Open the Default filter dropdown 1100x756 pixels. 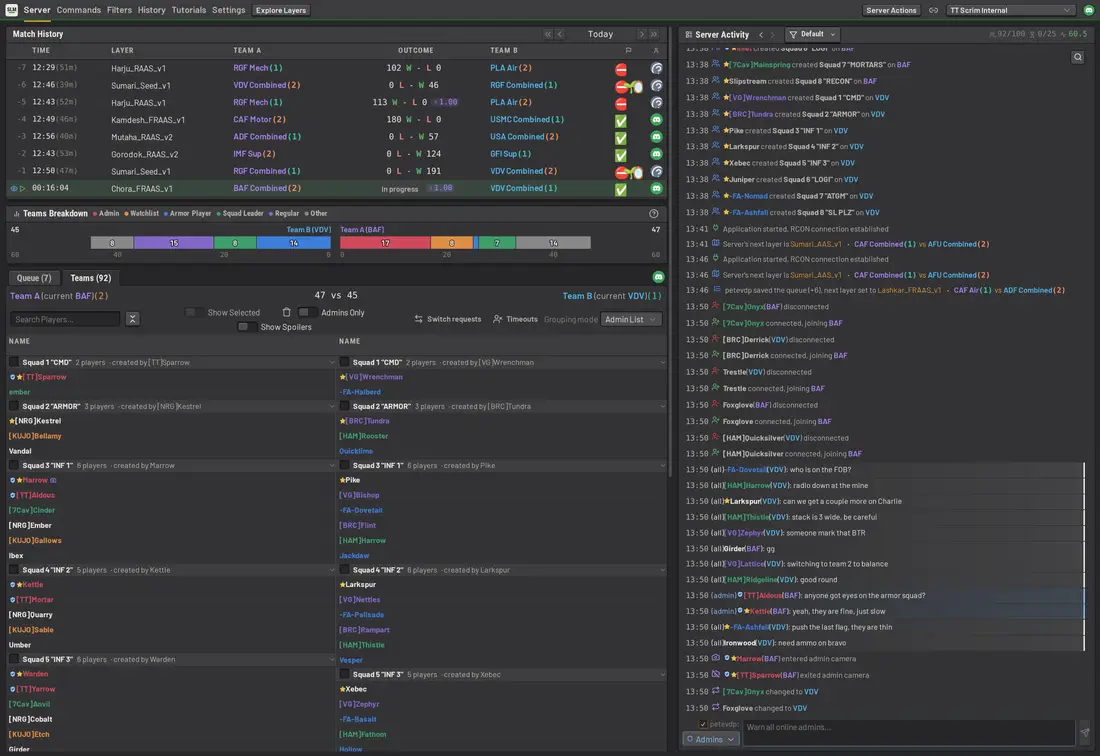point(812,34)
